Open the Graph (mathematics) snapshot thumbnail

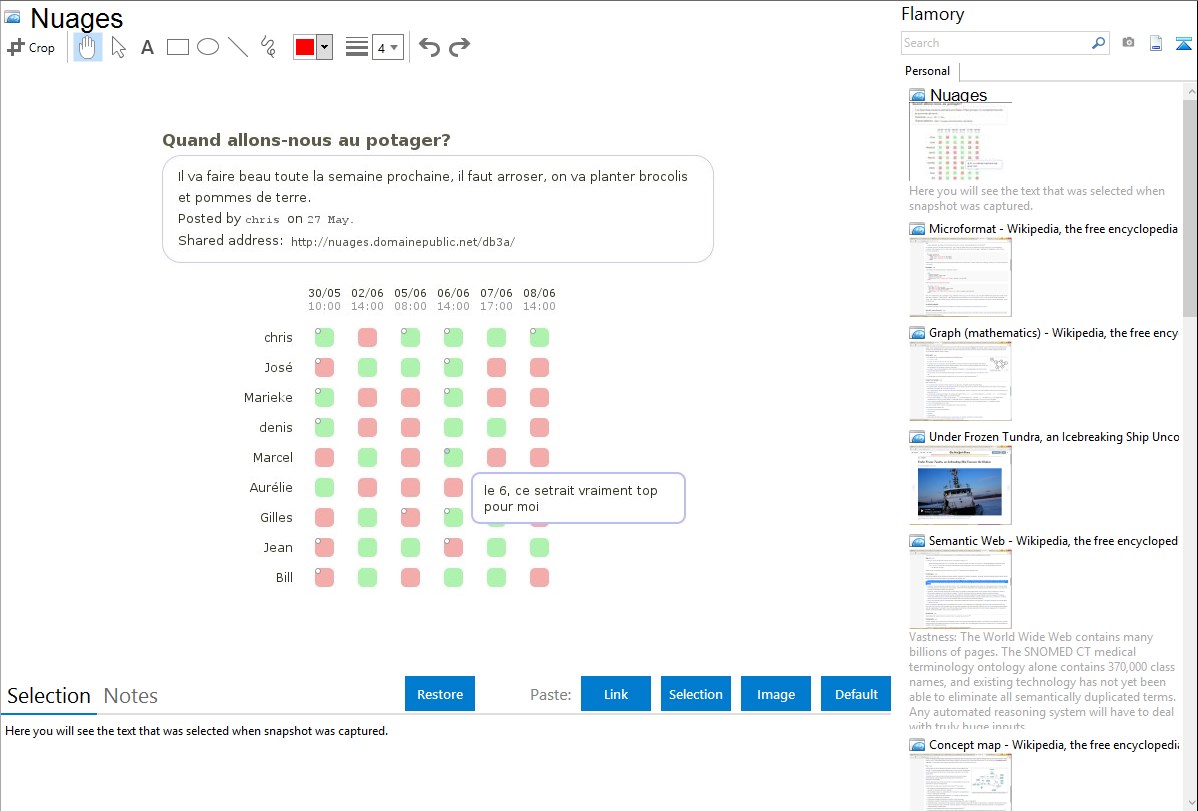pyautogui.click(x=960, y=381)
